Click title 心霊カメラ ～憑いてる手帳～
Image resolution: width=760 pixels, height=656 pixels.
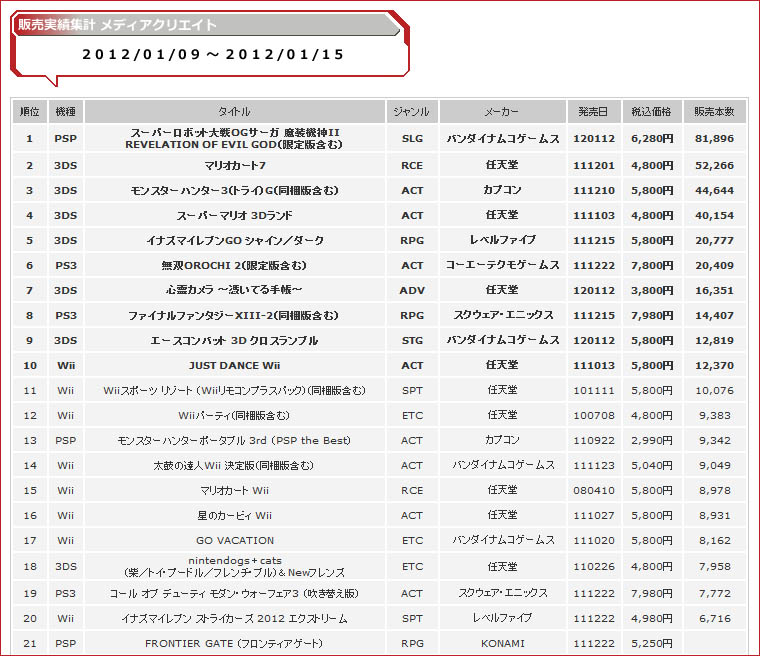point(235,290)
